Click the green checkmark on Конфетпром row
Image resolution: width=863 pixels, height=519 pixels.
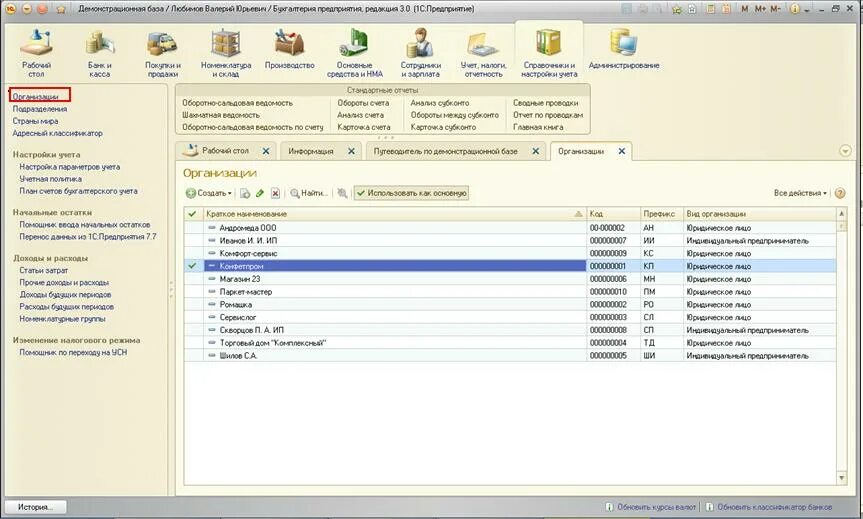click(x=192, y=266)
